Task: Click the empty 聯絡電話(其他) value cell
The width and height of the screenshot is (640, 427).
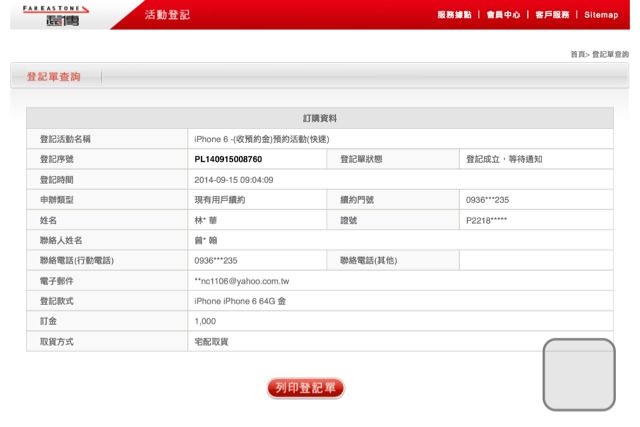Action: [x=536, y=260]
